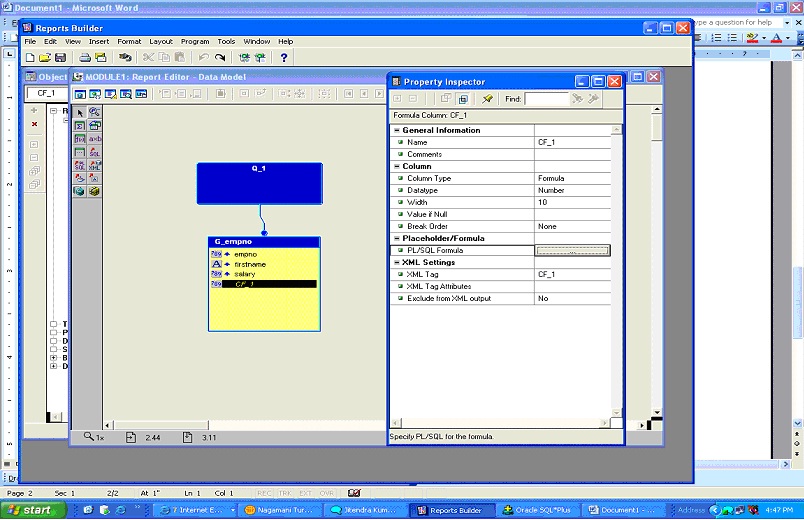The image size is (804, 520).
Task: Click the Mail icon next to Print
Action: [101, 57]
